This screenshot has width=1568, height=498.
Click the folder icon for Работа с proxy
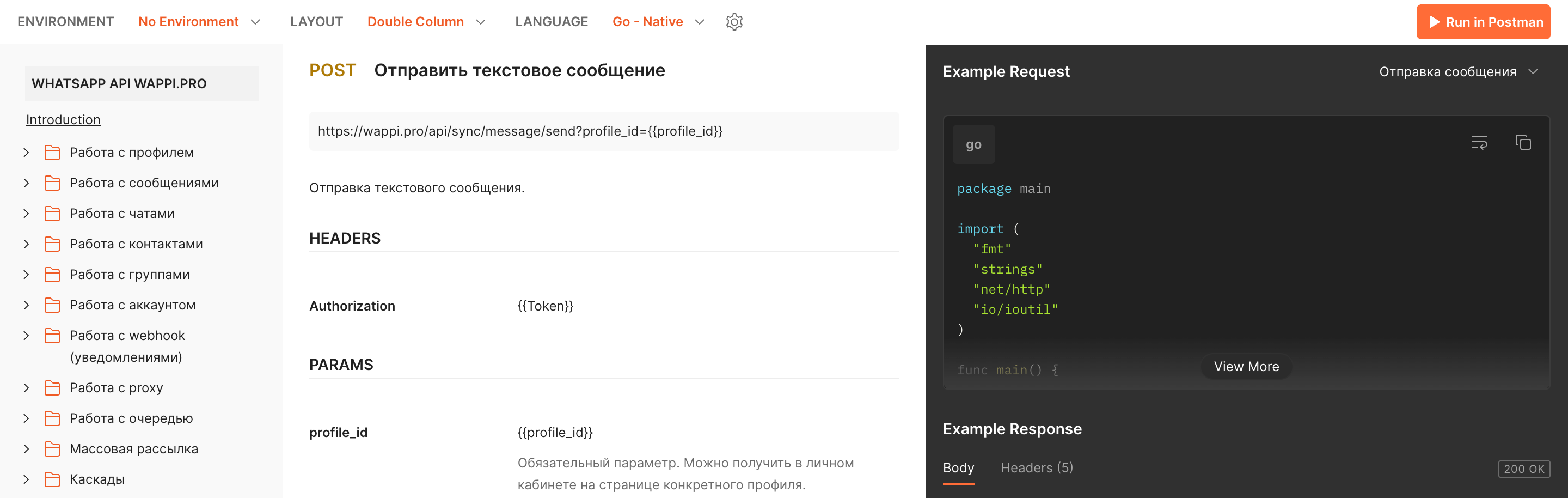click(x=52, y=388)
